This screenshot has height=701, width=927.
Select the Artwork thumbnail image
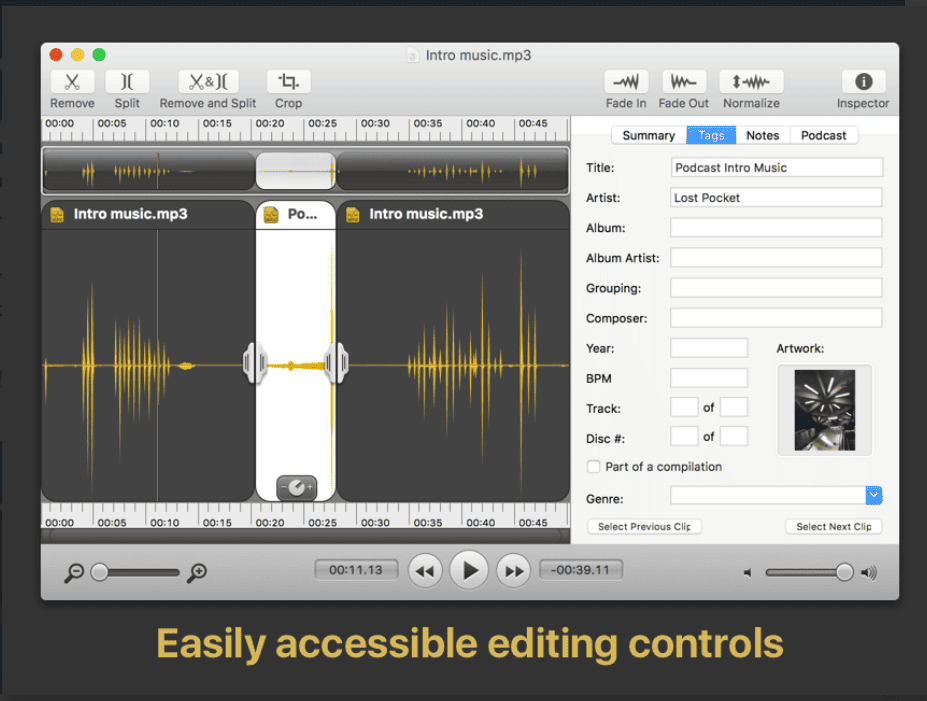pyautogui.click(x=825, y=410)
